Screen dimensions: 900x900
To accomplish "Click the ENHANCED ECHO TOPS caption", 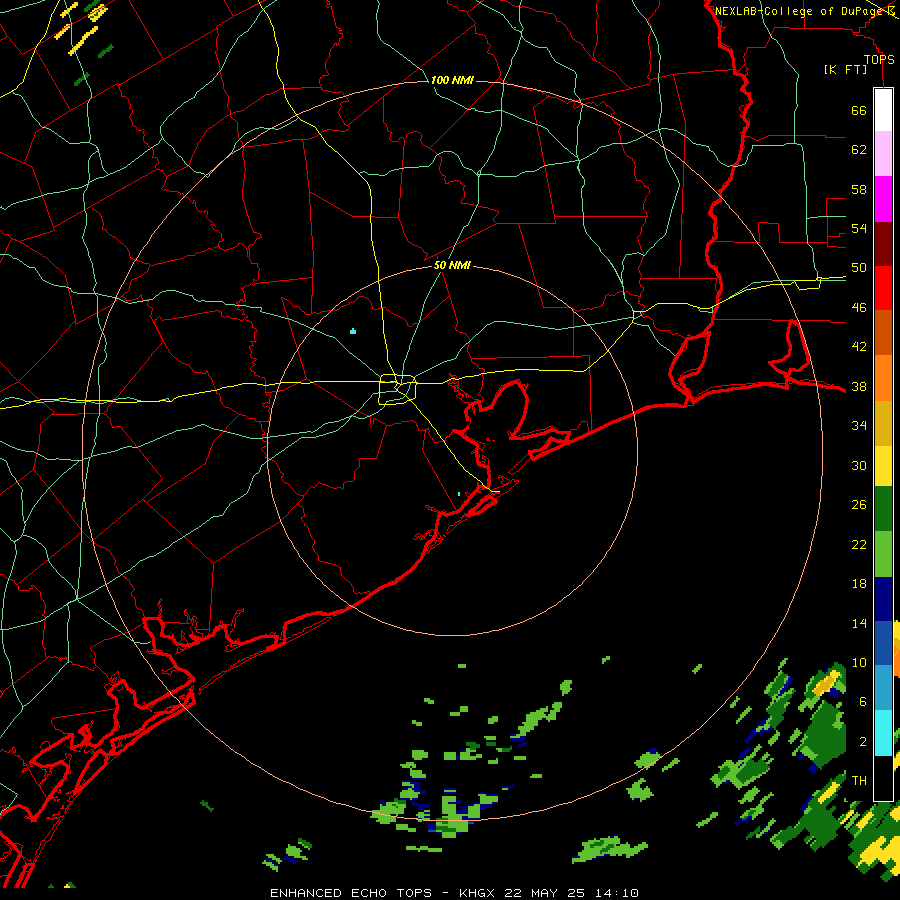I will tap(351, 893).
